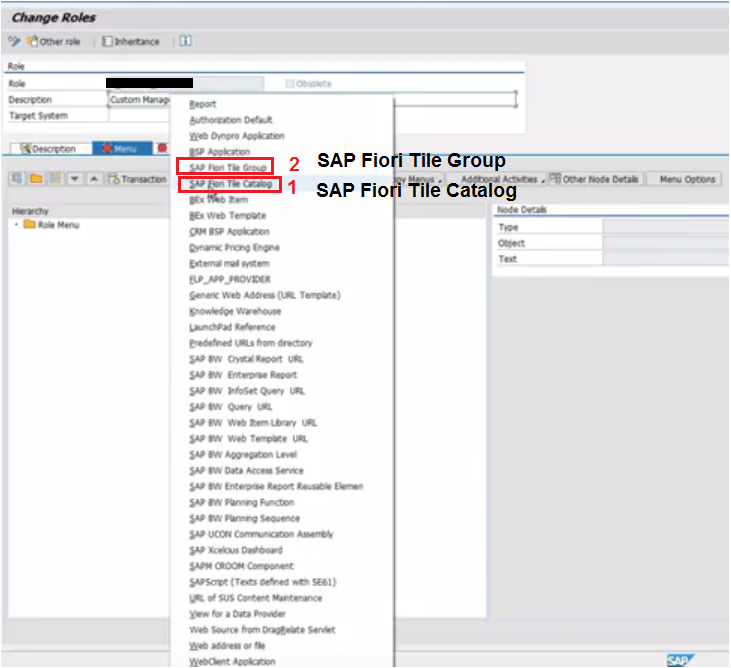Image resolution: width=731 pixels, height=668 pixels.
Task: Click into the Description input field
Action: coord(312,99)
